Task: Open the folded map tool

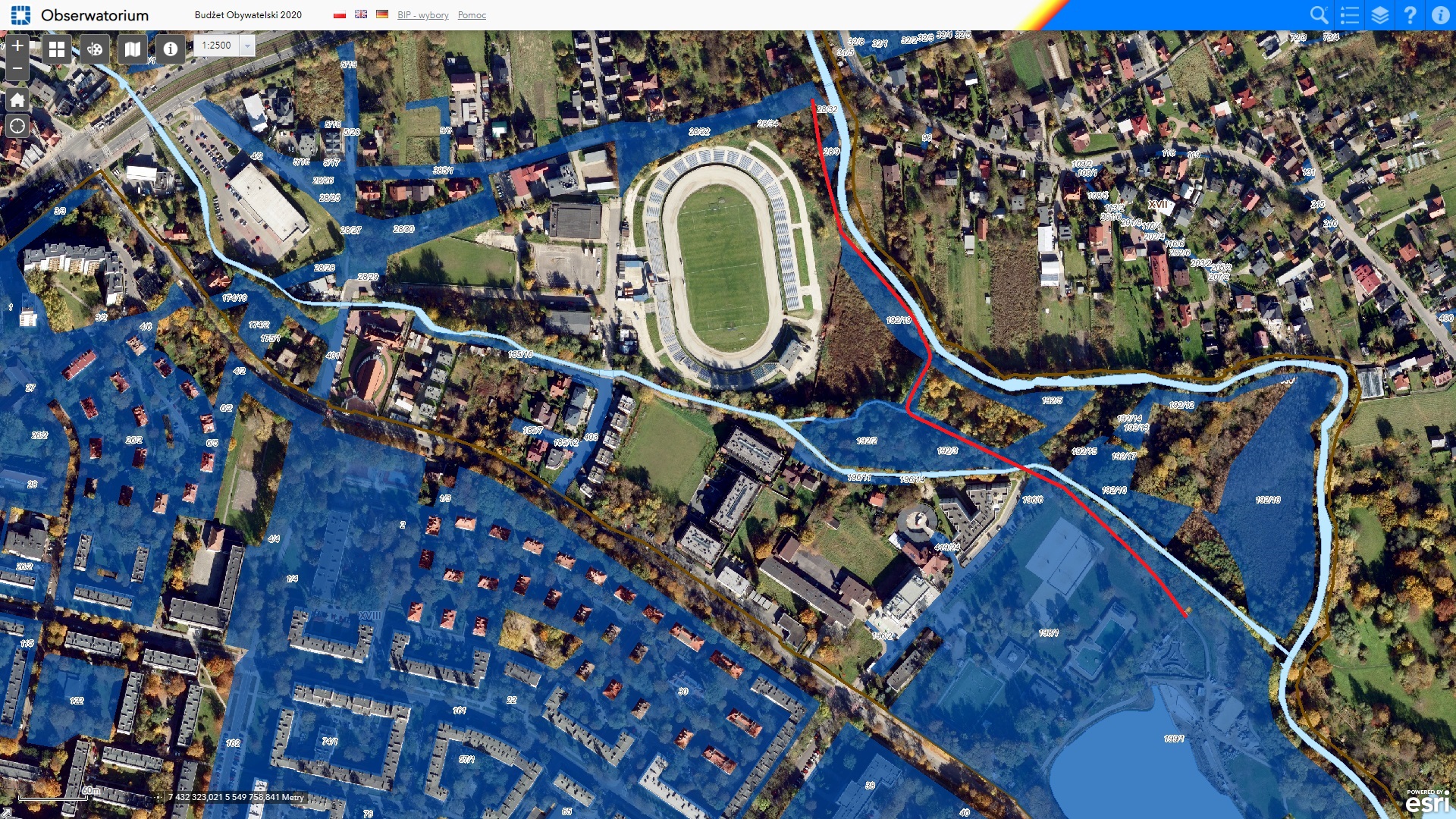Action: 133,49
